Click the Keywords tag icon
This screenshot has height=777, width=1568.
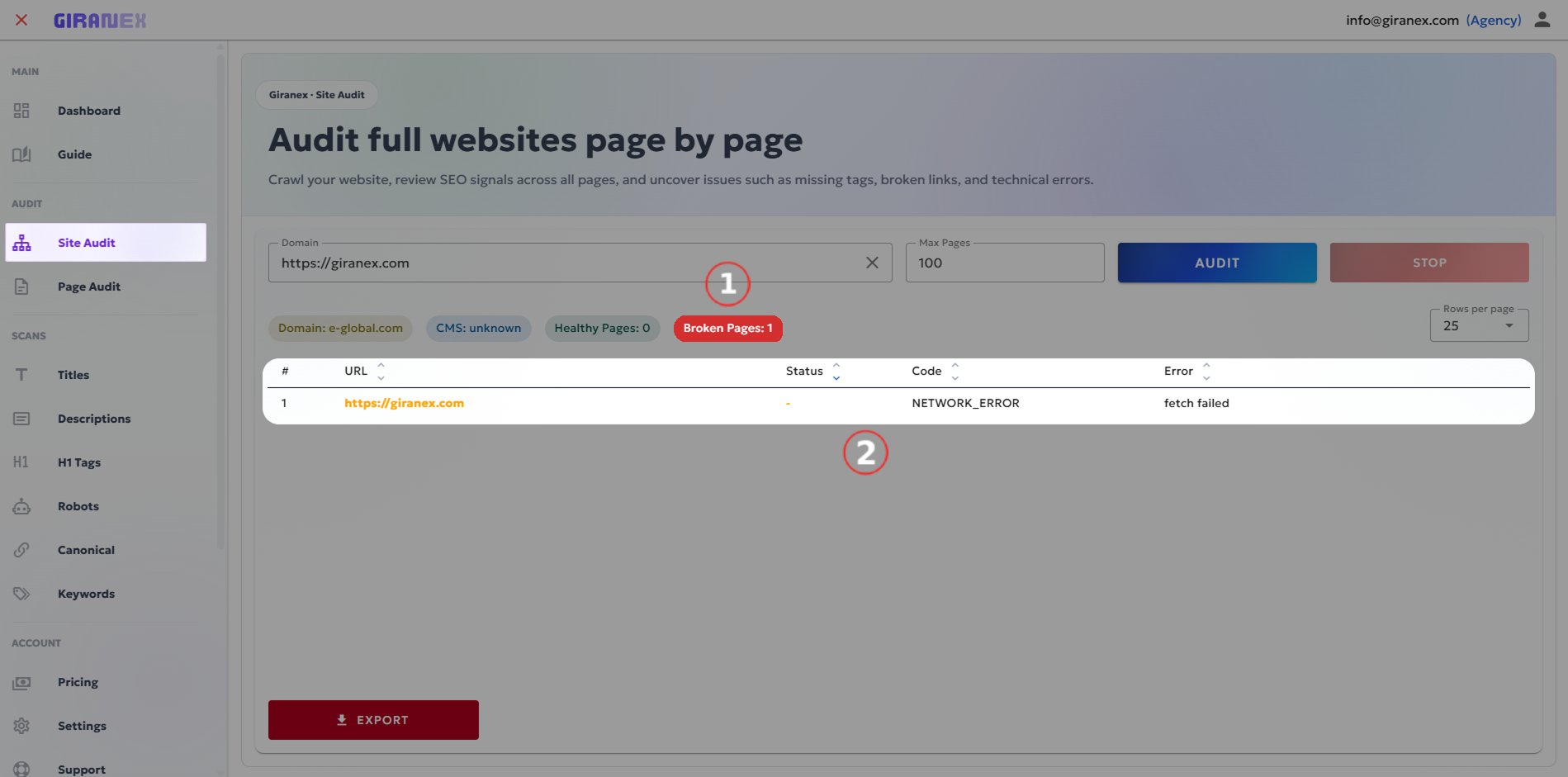(21, 594)
